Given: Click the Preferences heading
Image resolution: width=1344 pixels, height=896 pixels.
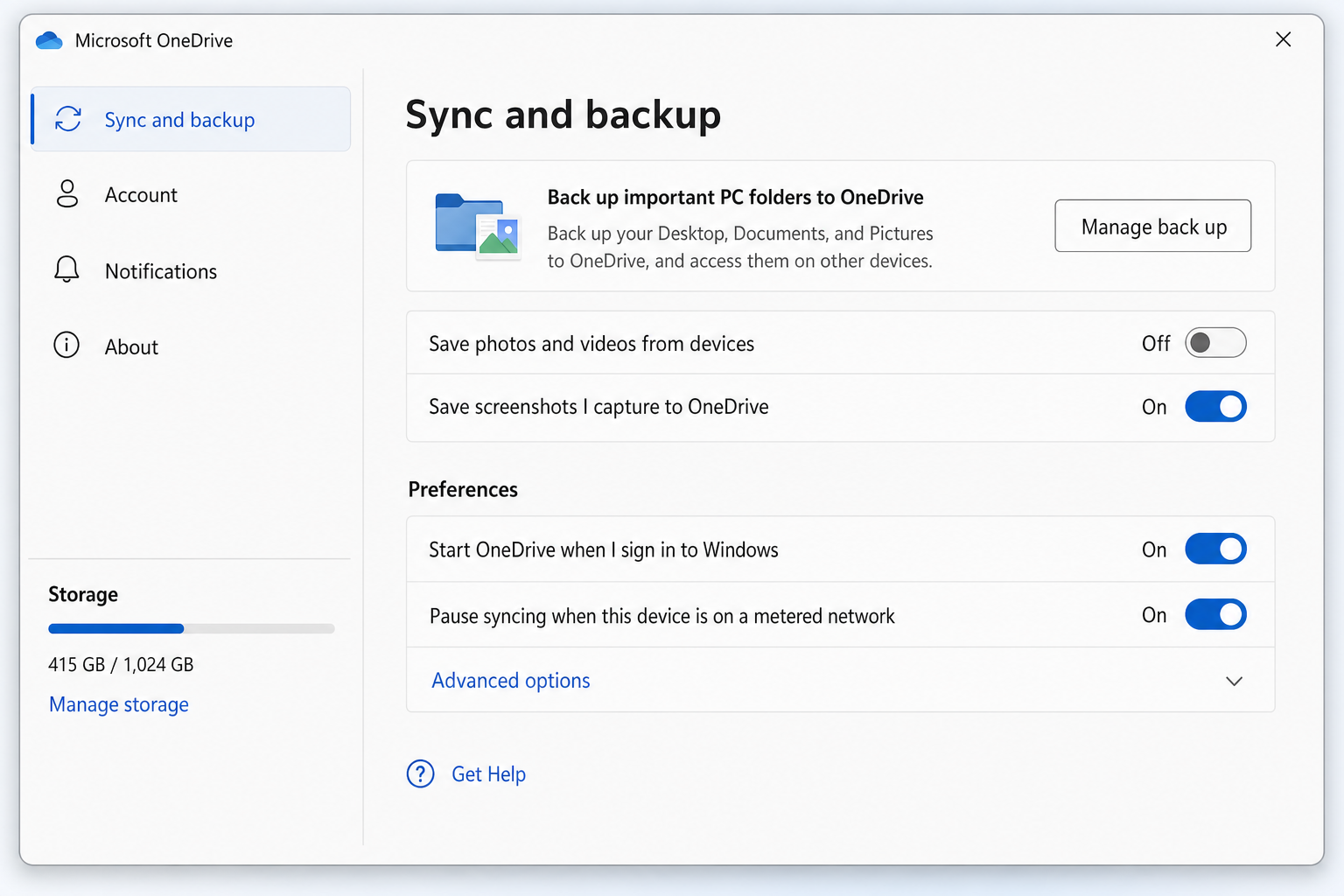Looking at the screenshot, I should [463, 489].
